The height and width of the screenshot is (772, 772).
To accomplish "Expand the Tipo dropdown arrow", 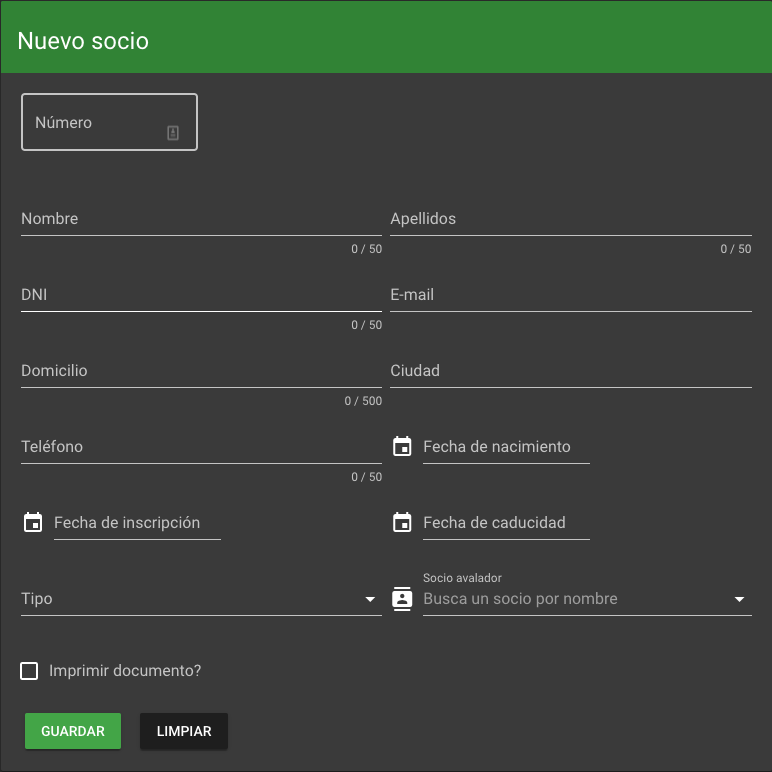I will 370,599.
